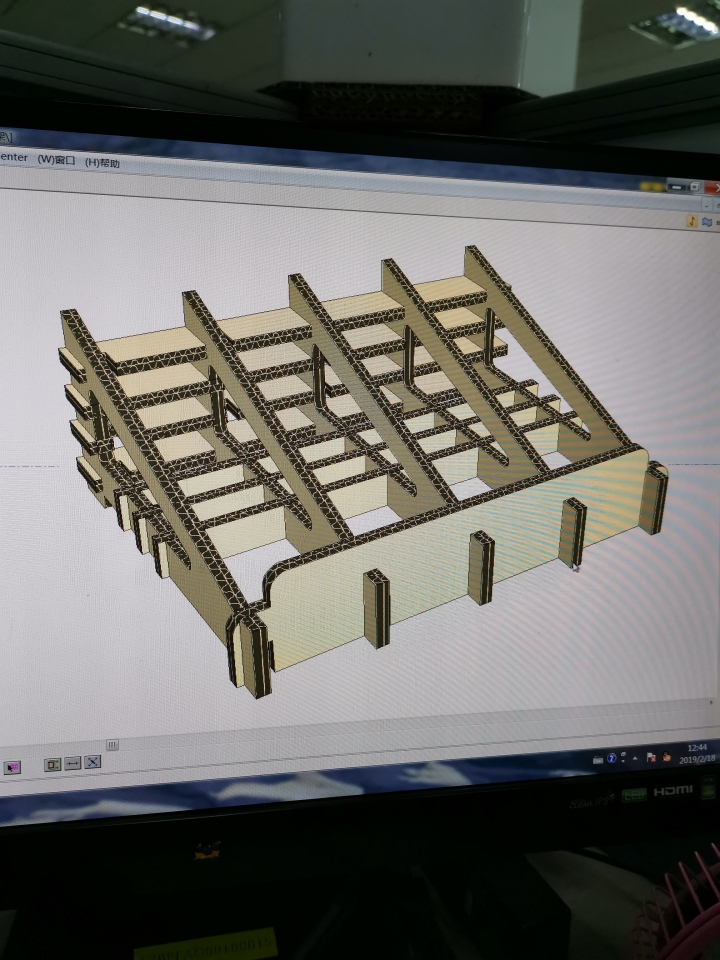Open the flag notification tray icon
This screenshot has width=720, height=960.
tap(650, 758)
